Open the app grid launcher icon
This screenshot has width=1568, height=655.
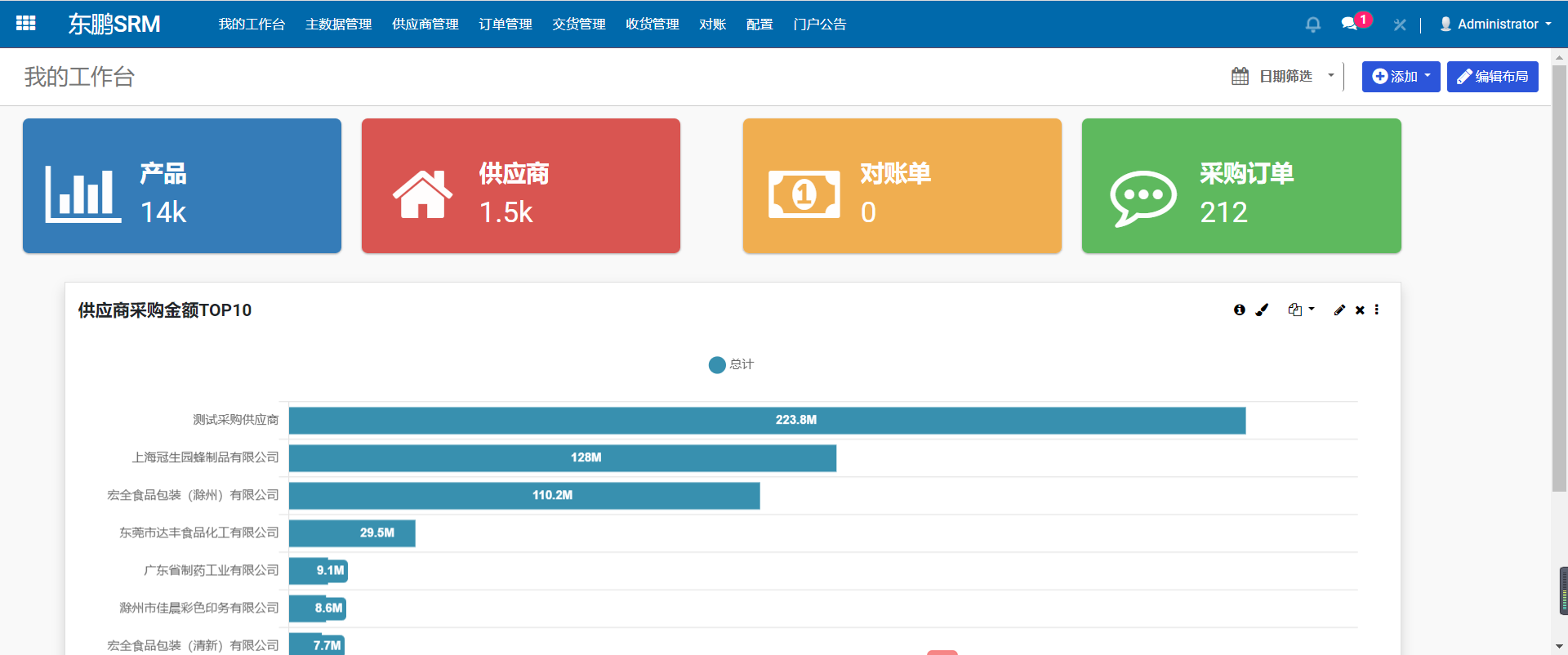25,24
